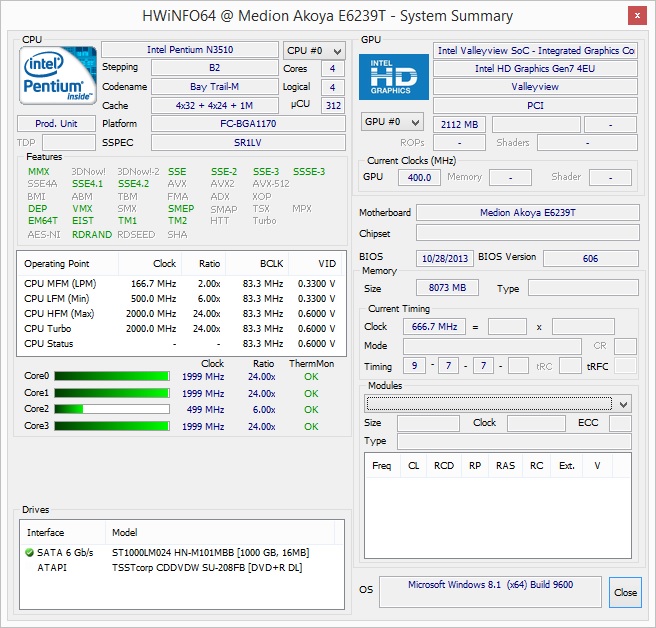656x628 pixels.
Task: Click the Core0 ThermMon OK status
Action: [x=311, y=377]
